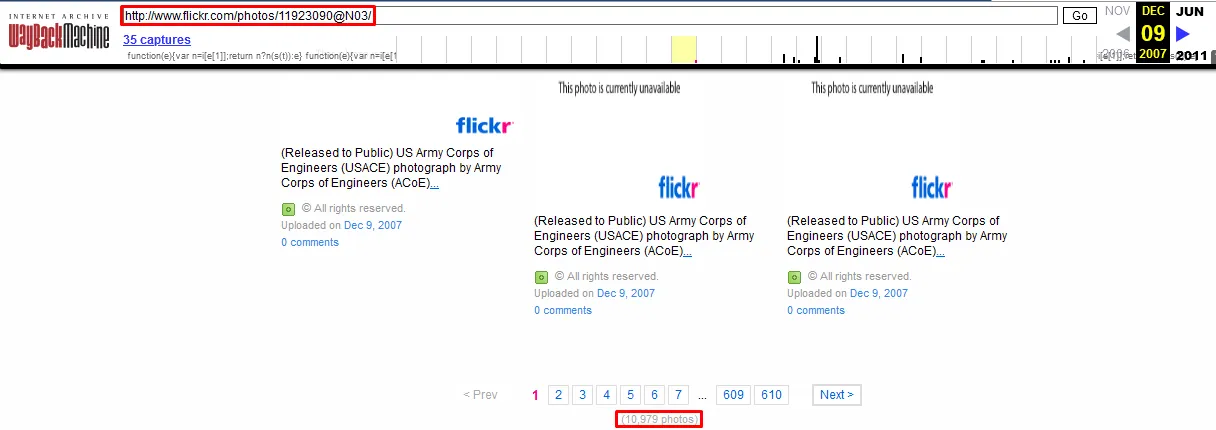
Task: Click the Wayback URL input field
Action: pos(589,16)
